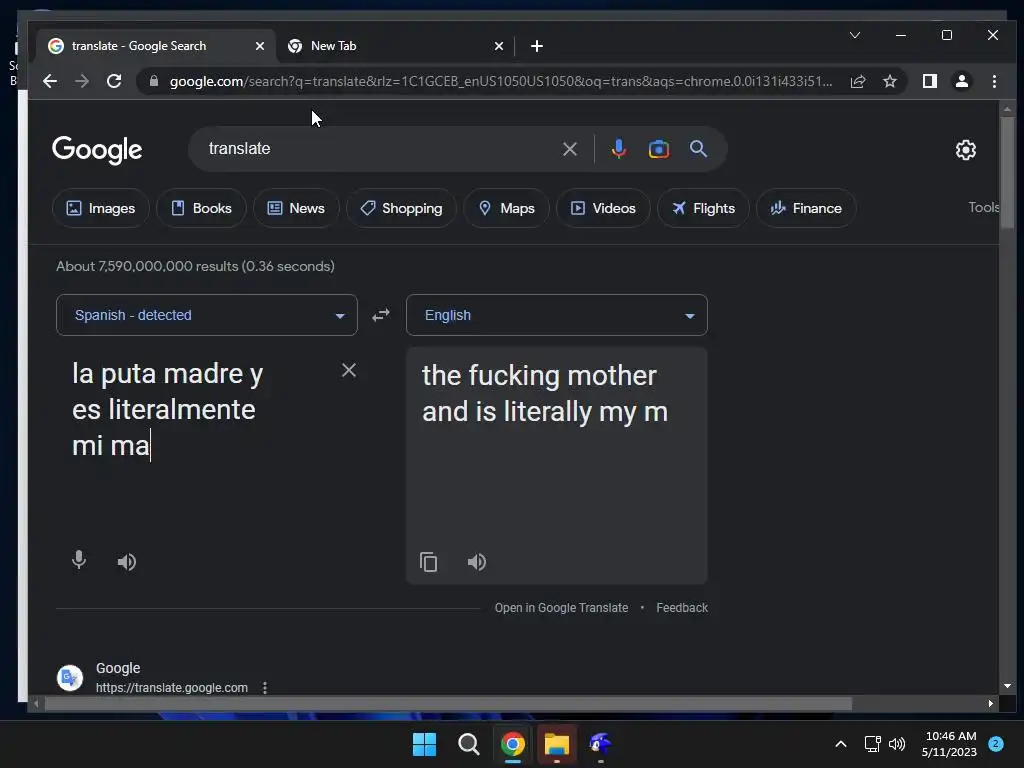Click the vertical scrollbar thumb

click(x=1007, y=173)
